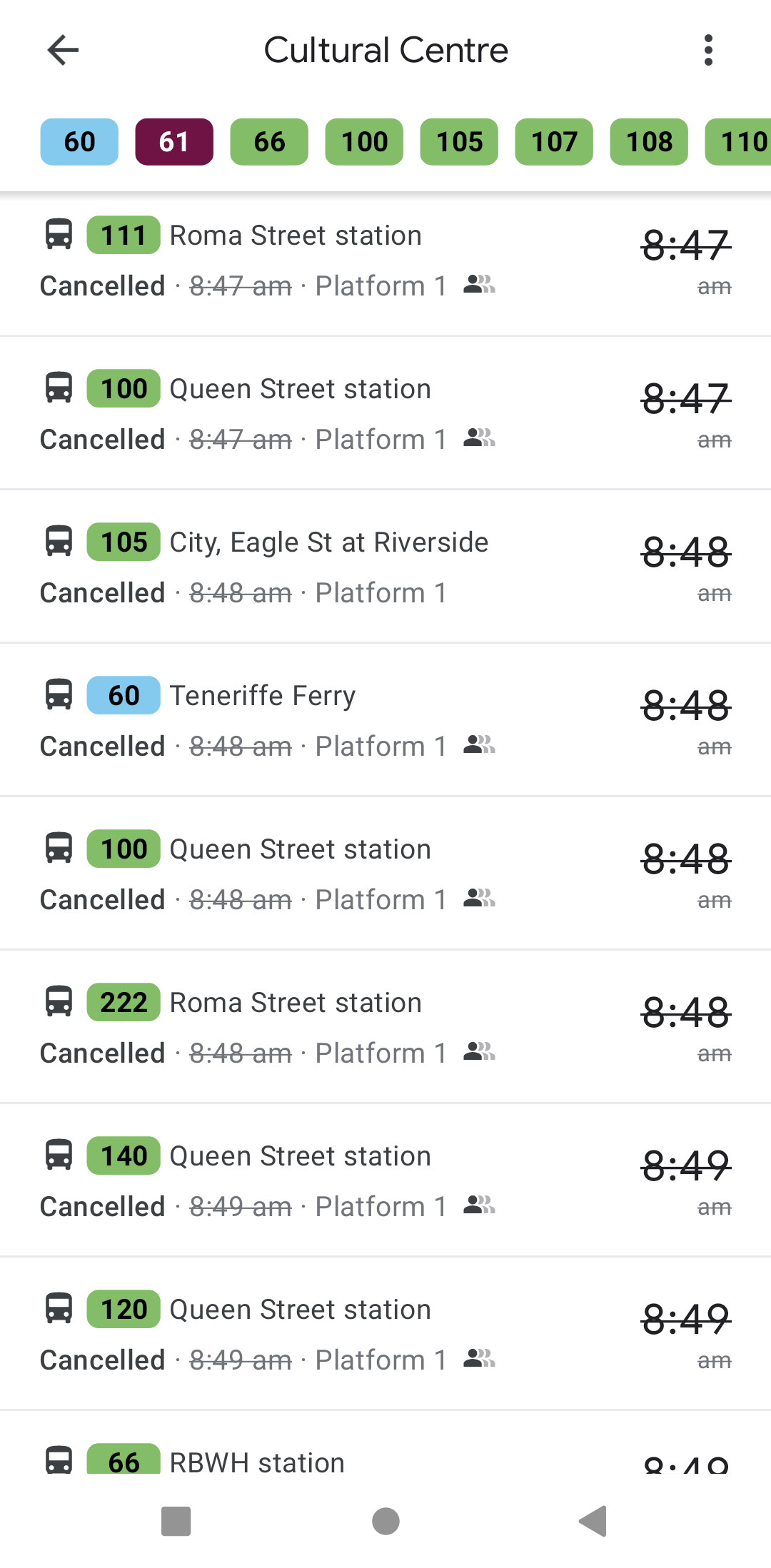This screenshot has width=771, height=1568.
Task: Filter by the route 66 chip
Action: (269, 141)
